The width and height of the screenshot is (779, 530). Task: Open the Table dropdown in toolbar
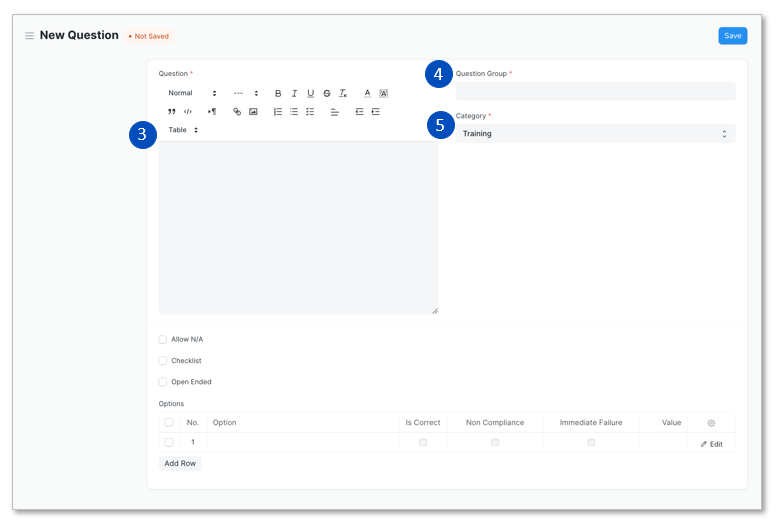pos(183,130)
